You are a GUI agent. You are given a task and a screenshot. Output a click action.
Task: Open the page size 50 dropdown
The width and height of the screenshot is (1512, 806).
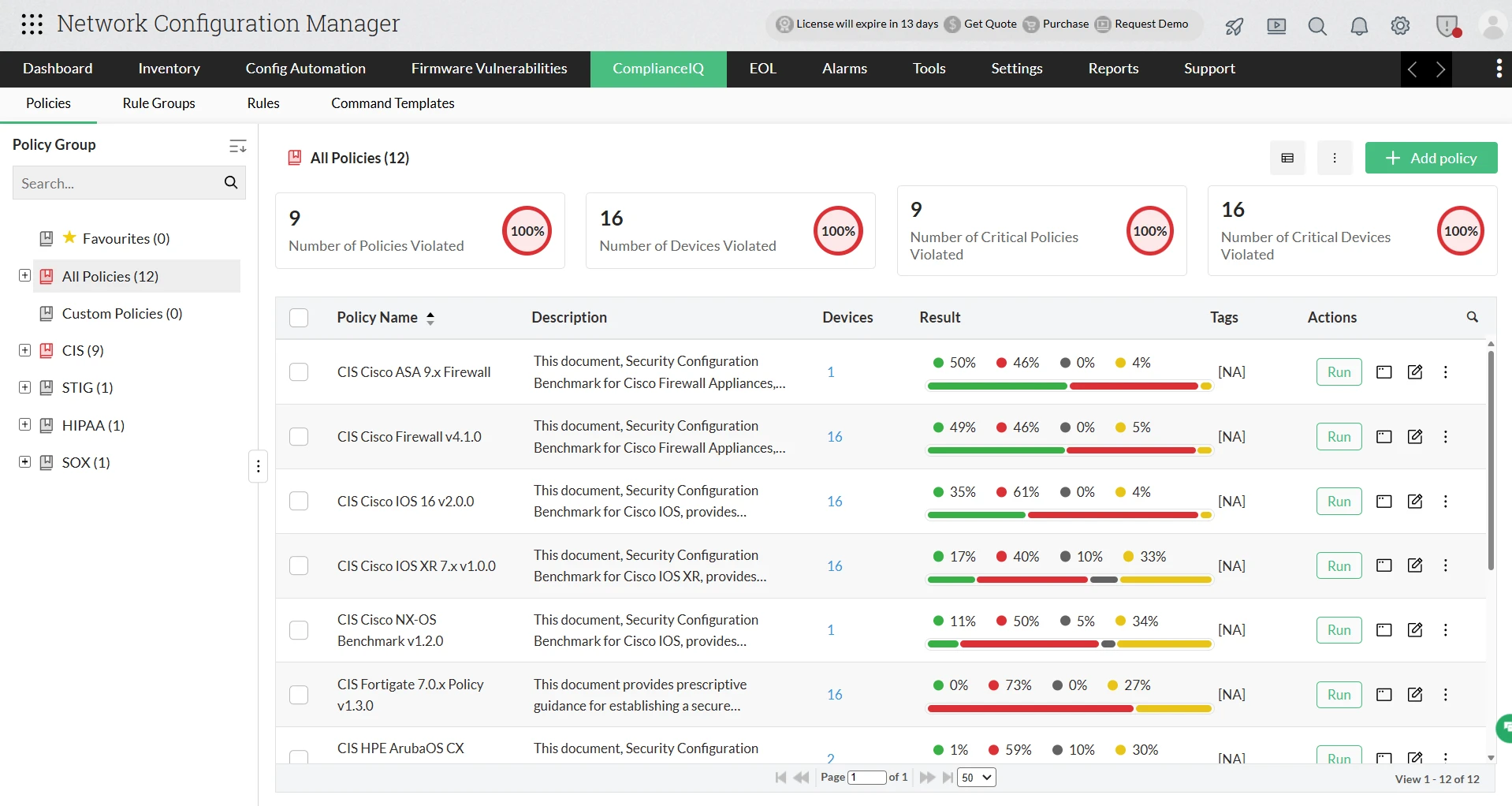coord(976,778)
